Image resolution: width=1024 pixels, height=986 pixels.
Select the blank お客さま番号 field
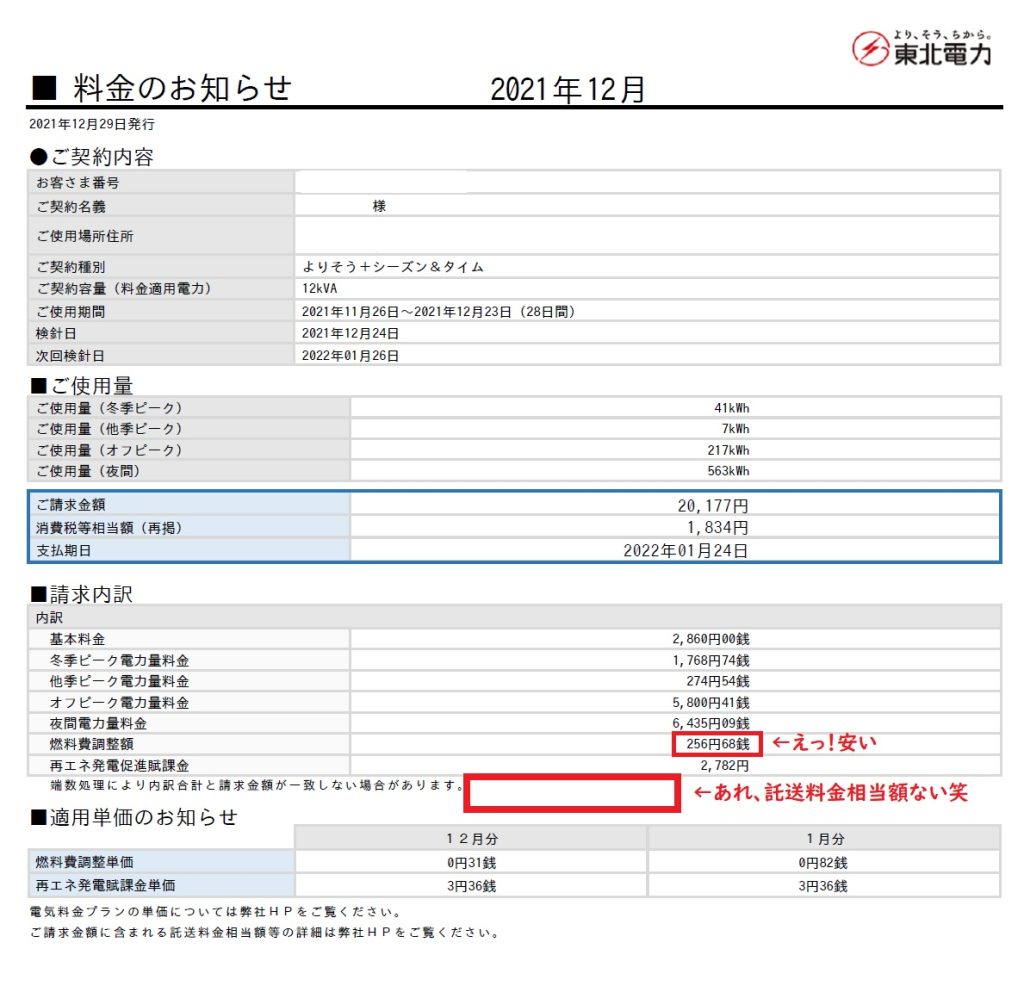click(646, 182)
